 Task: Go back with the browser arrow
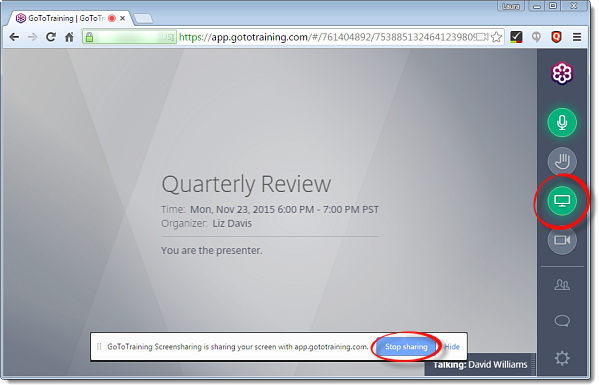click(x=14, y=37)
